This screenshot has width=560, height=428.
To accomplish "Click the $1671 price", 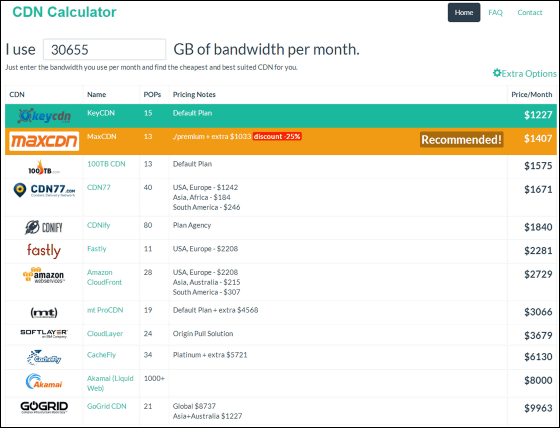I will pos(538,190).
